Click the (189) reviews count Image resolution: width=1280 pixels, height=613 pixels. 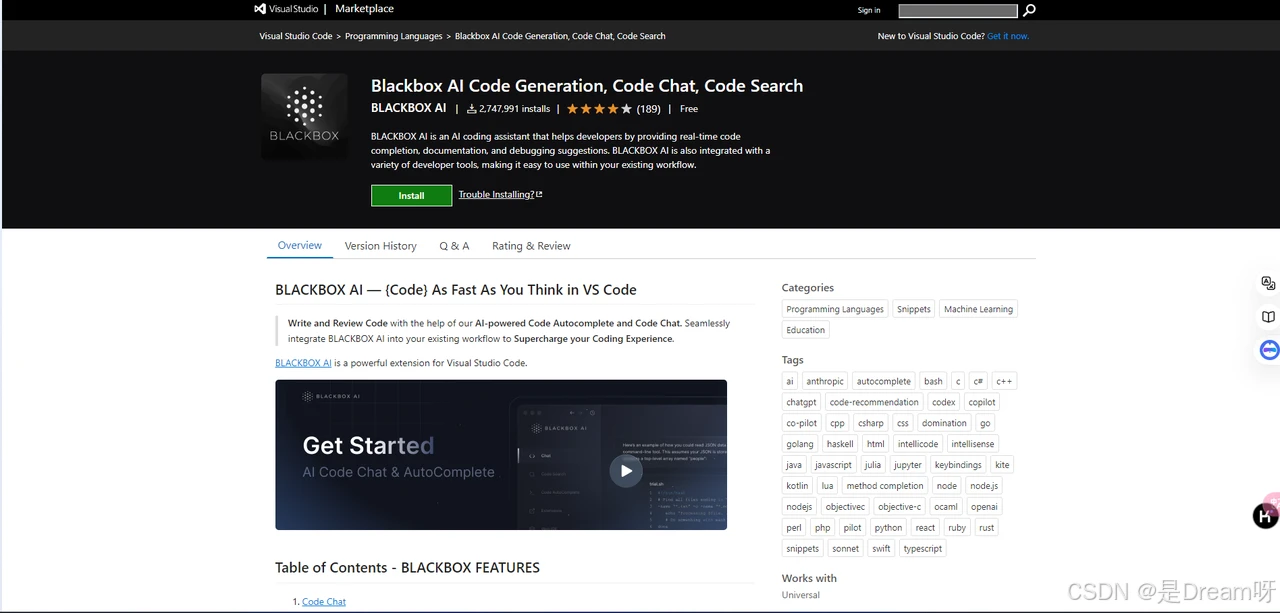pos(648,109)
